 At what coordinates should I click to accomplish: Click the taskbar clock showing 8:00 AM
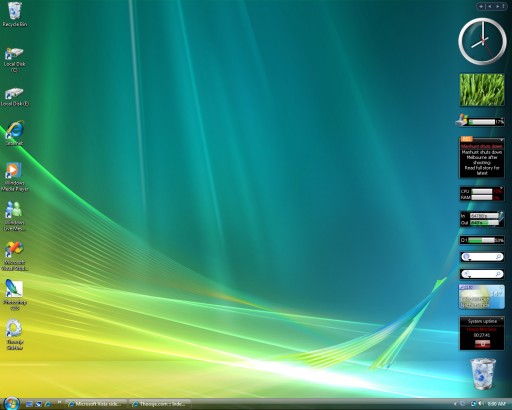tap(496, 404)
